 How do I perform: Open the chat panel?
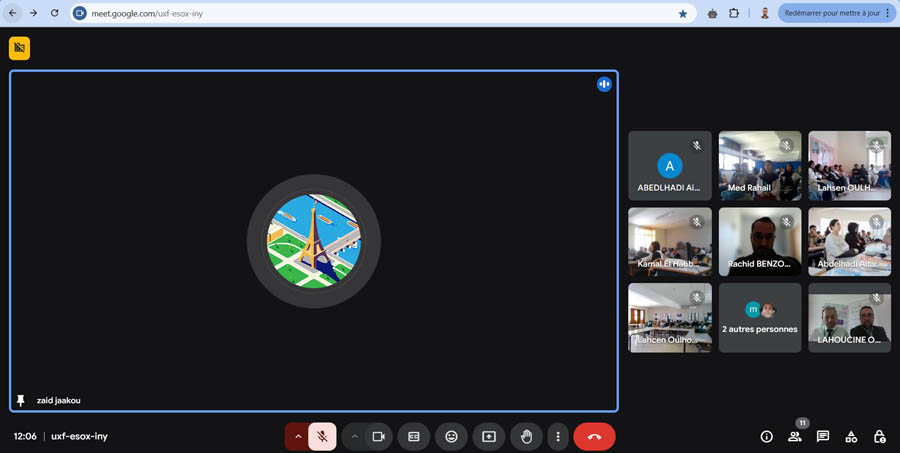[823, 437]
